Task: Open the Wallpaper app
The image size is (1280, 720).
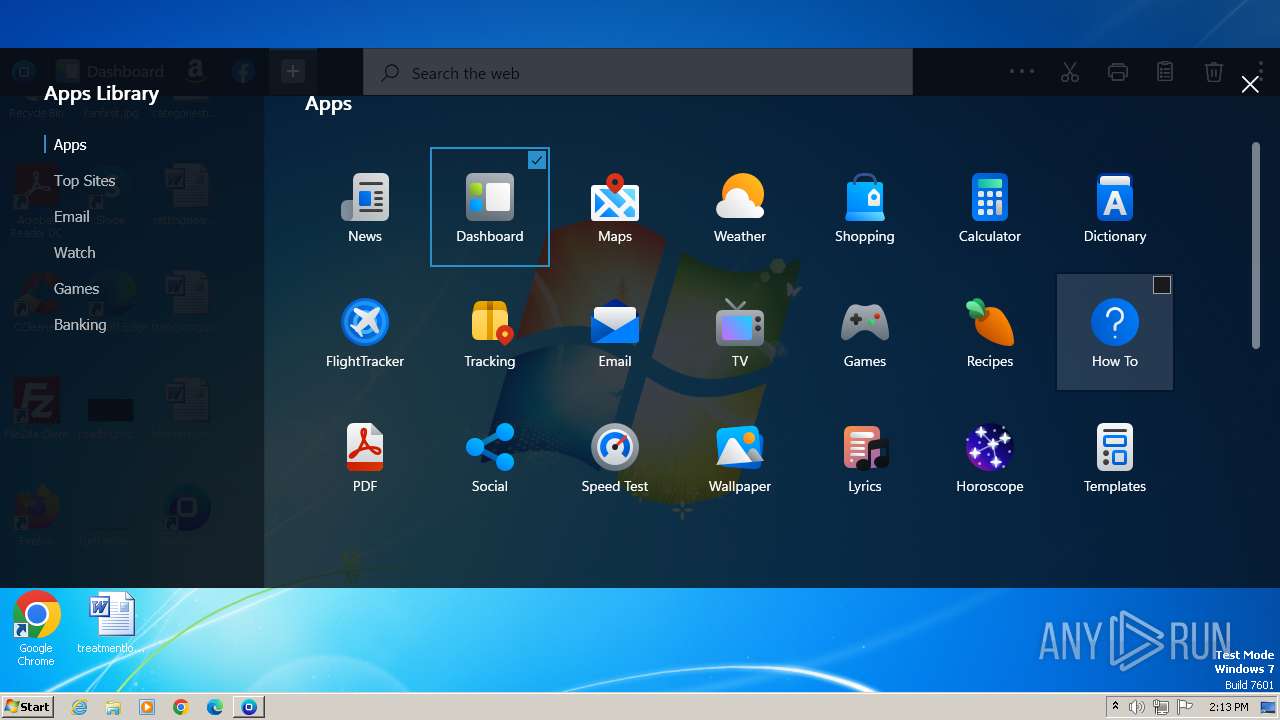Action: 740,458
